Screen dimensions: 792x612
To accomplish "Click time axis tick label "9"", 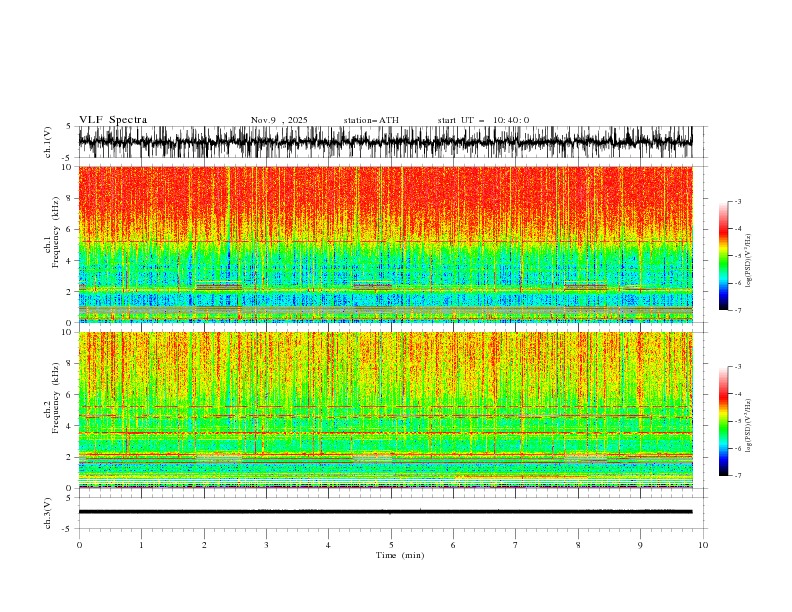I will (x=640, y=545).
